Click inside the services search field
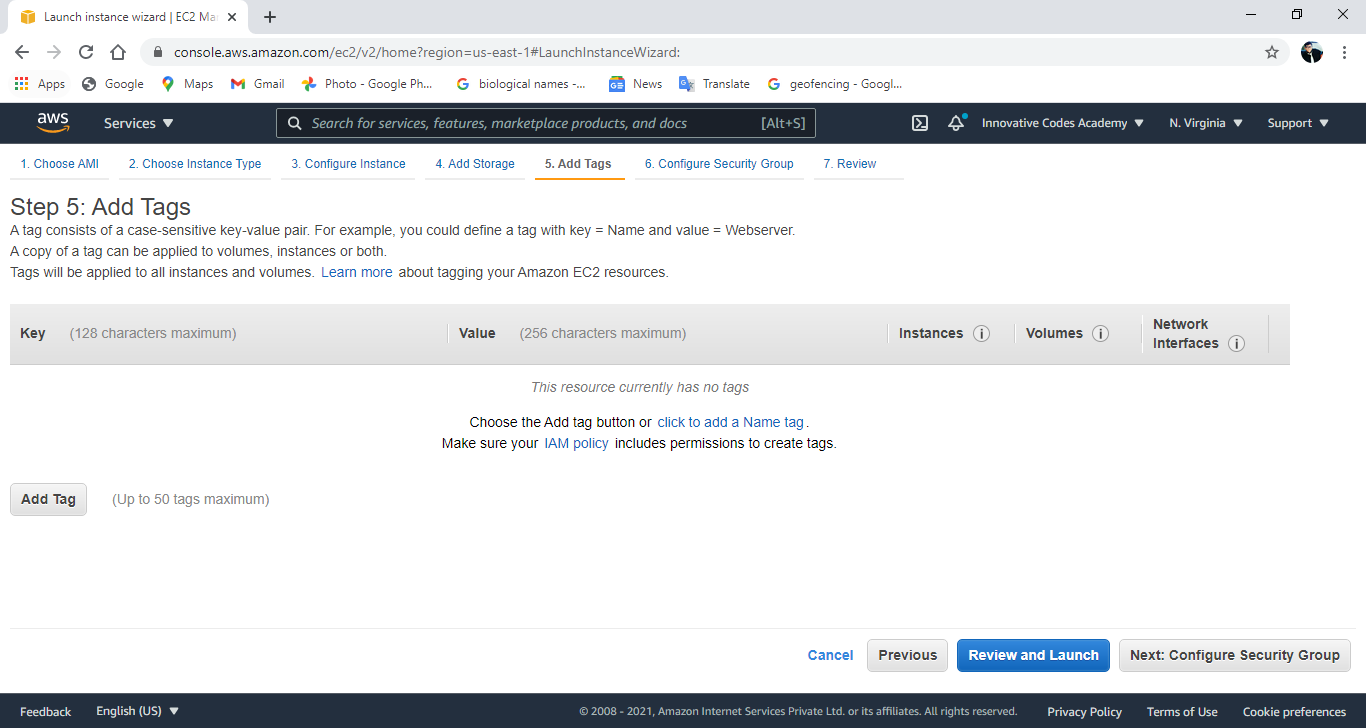The height and width of the screenshot is (728, 1366). (x=545, y=122)
